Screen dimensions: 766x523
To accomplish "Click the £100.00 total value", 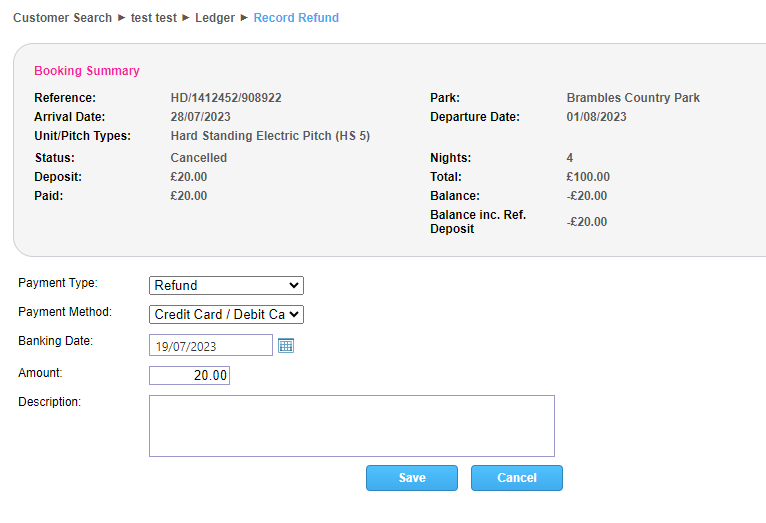I will 587,177.
